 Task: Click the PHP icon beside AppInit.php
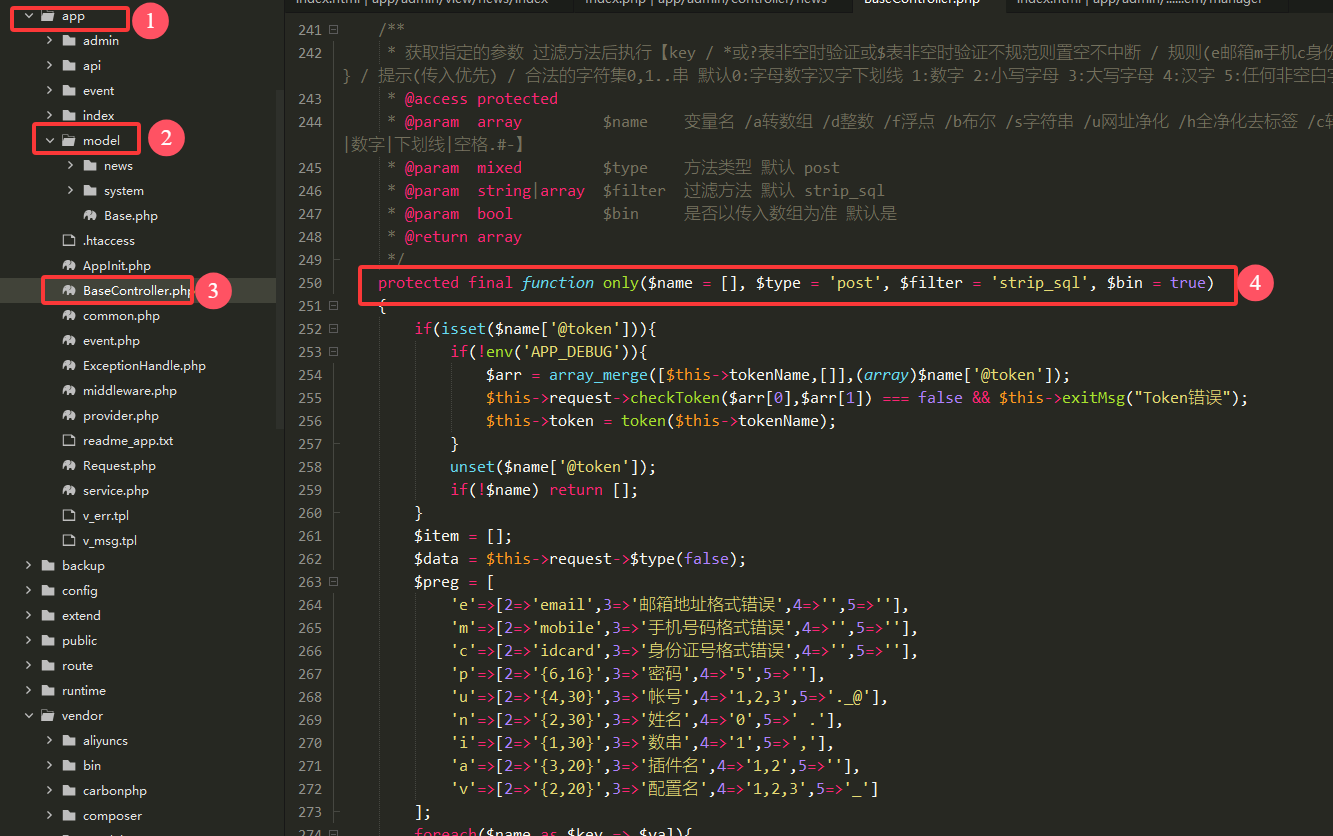(69, 266)
